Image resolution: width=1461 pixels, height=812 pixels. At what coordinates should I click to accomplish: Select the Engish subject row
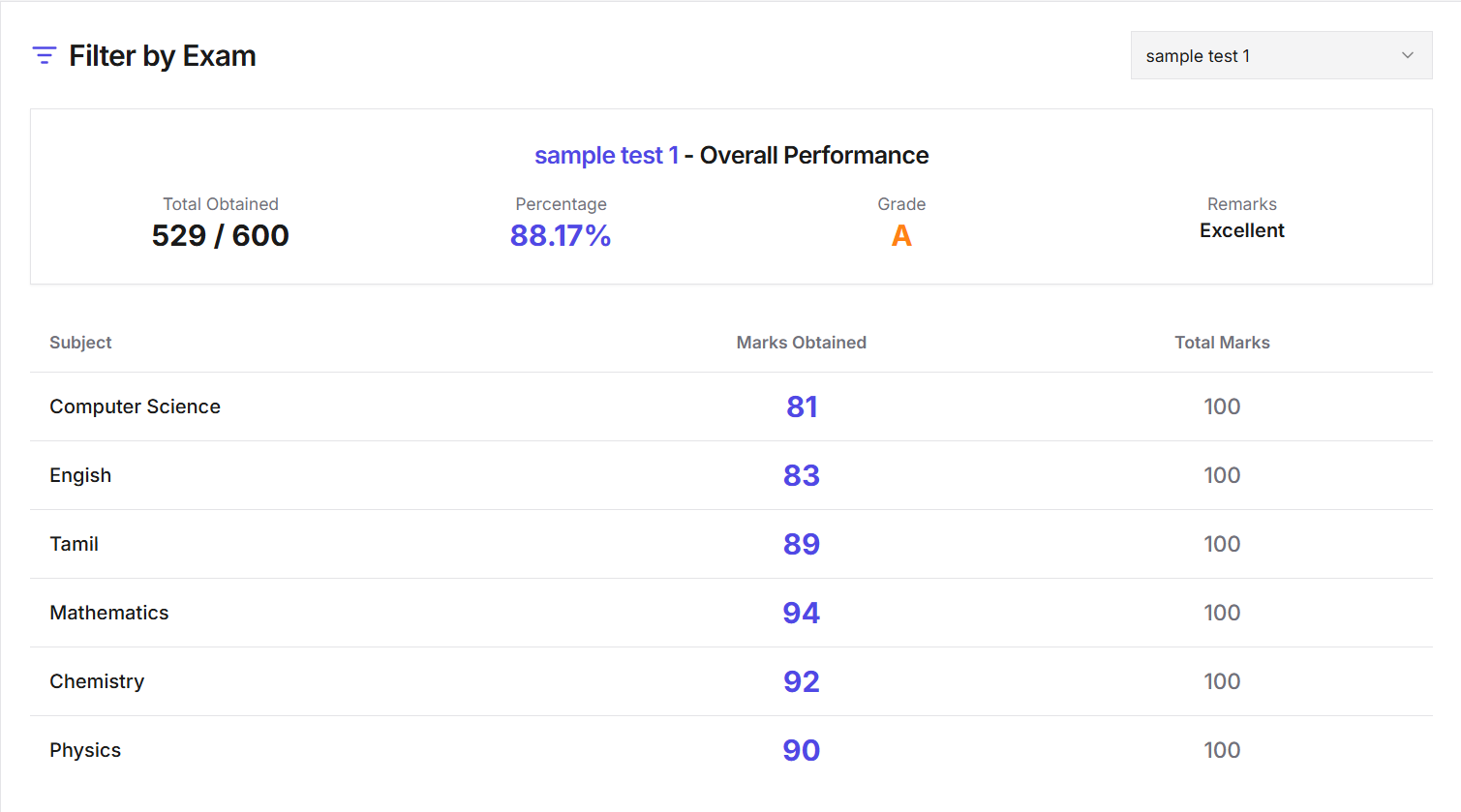(80, 475)
